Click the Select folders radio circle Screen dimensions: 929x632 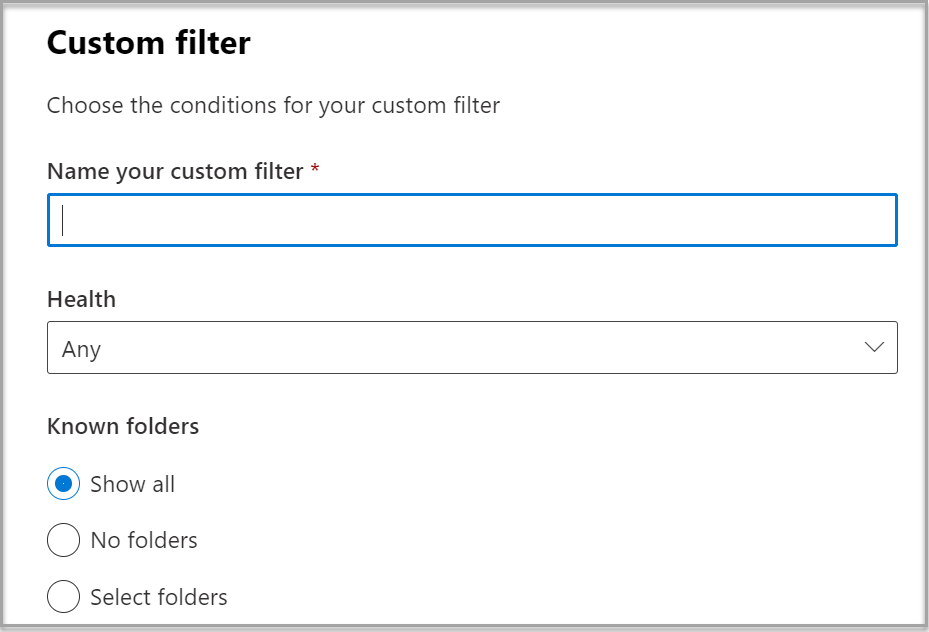point(63,596)
